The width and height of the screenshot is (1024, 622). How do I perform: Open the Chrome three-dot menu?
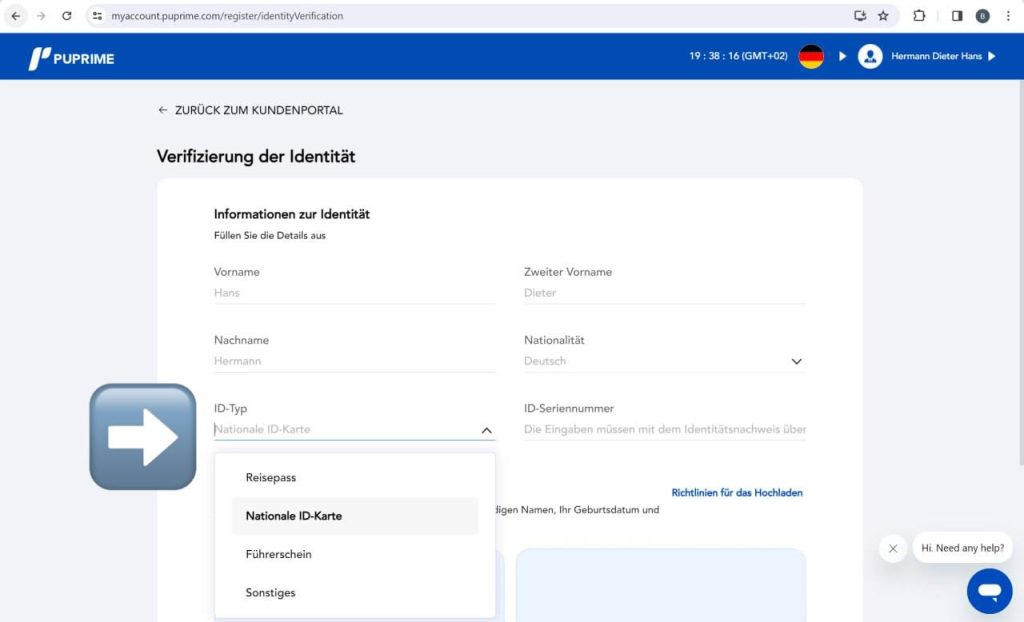coord(1008,16)
